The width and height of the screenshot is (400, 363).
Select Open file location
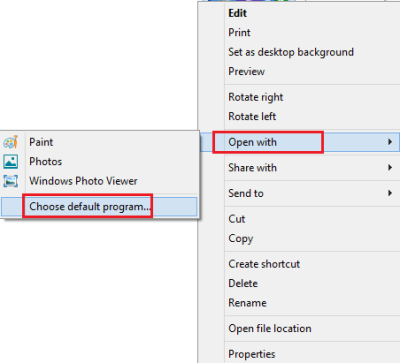tap(270, 329)
